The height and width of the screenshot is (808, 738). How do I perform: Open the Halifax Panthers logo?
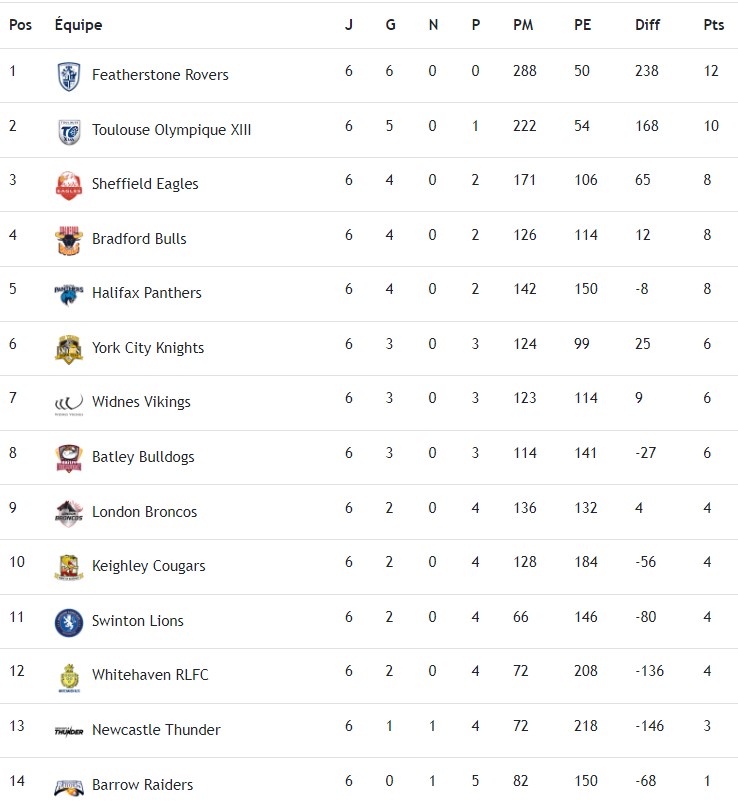pos(68,294)
